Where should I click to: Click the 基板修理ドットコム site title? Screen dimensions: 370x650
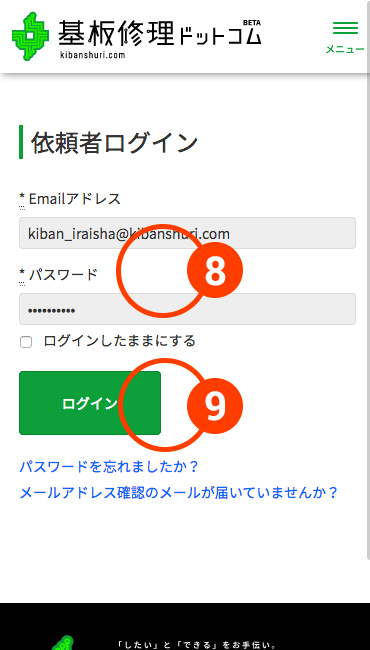coord(160,32)
